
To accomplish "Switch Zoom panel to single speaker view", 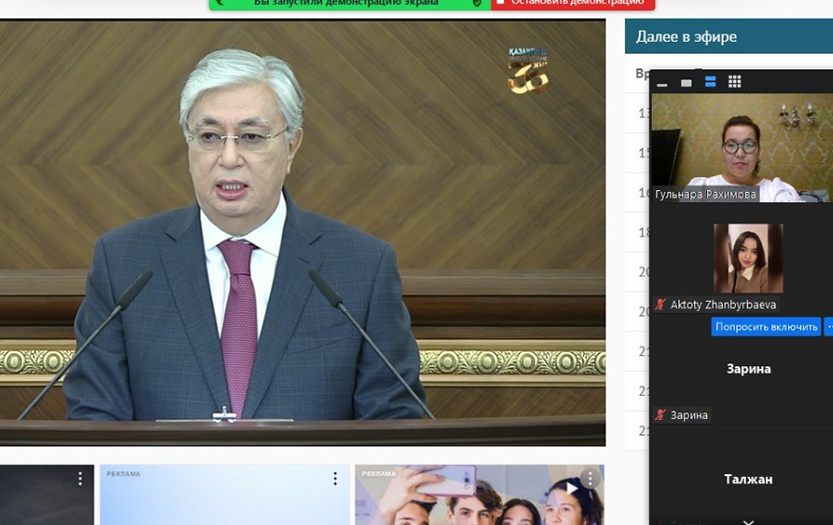I will click(686, 83).
